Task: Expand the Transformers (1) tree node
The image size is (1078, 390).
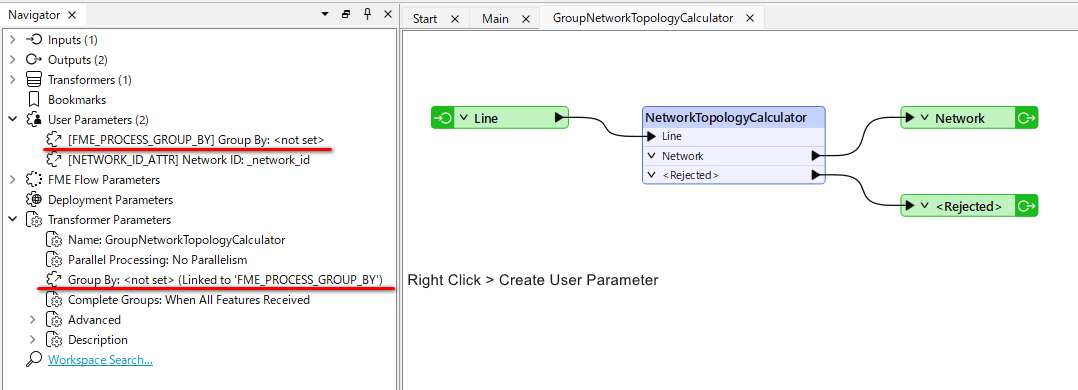Action: 12,80
